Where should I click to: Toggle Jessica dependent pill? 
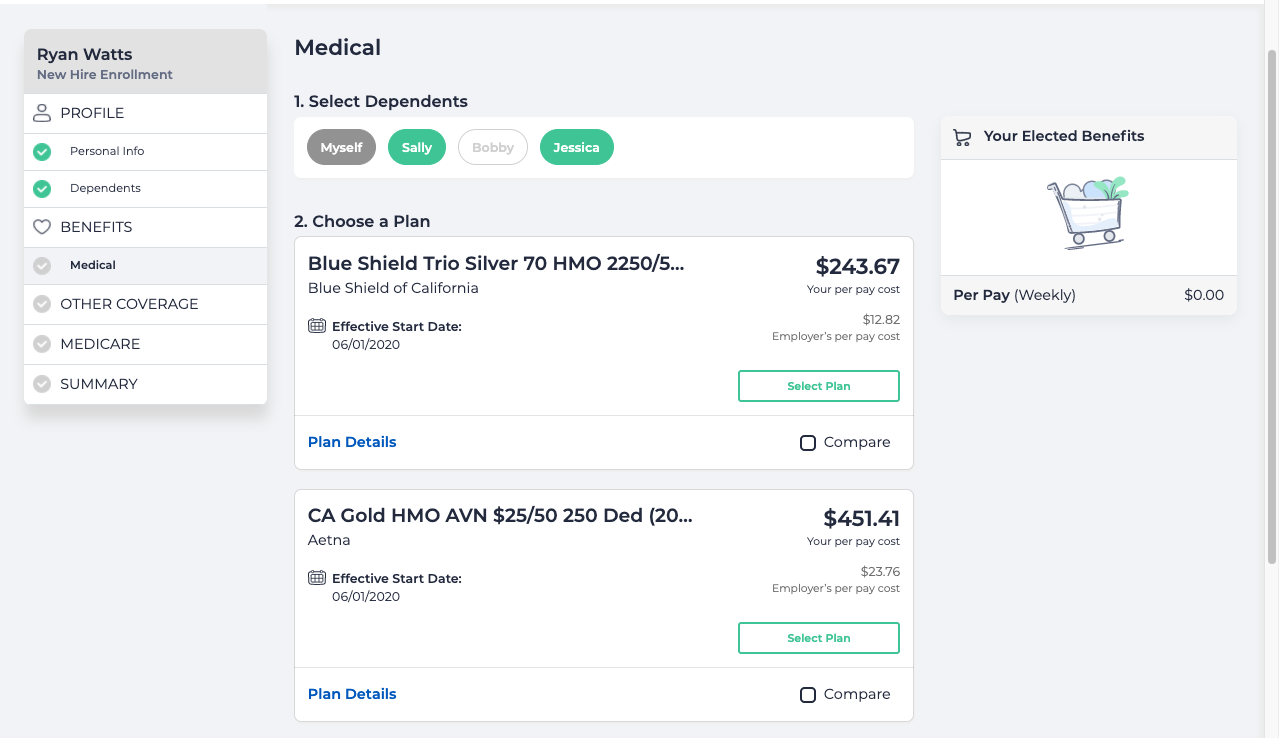pyautogui.click(x=577, y=148)
